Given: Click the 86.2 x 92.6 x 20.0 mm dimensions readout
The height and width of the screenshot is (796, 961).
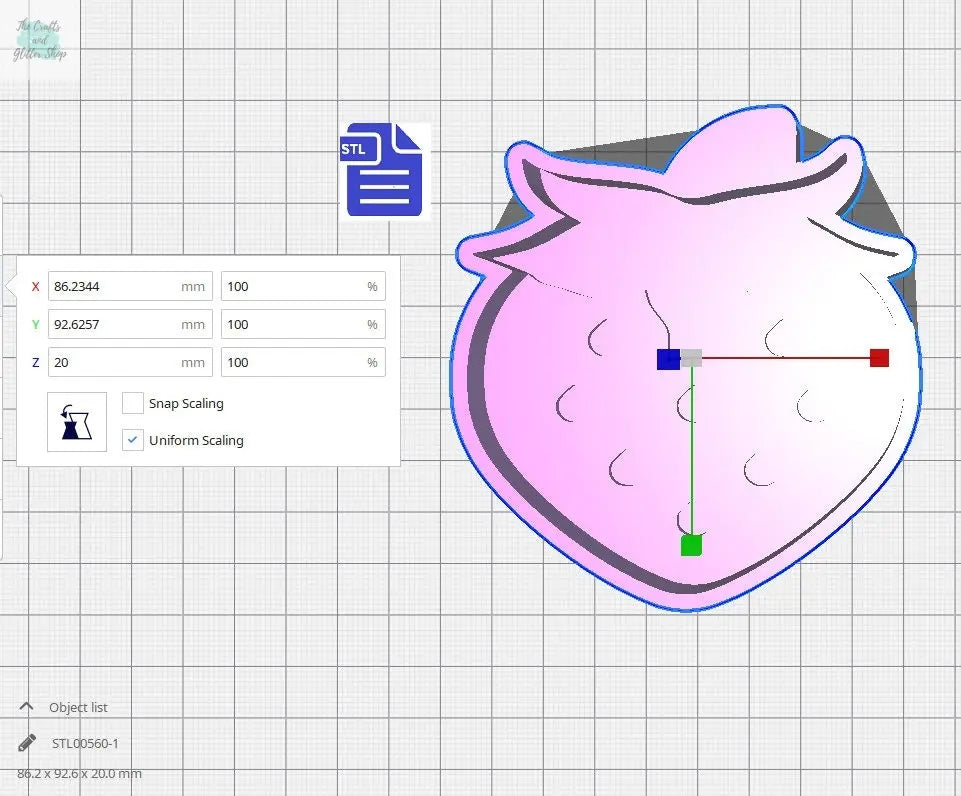Looking at the screenshot, I should pos(80,774).
